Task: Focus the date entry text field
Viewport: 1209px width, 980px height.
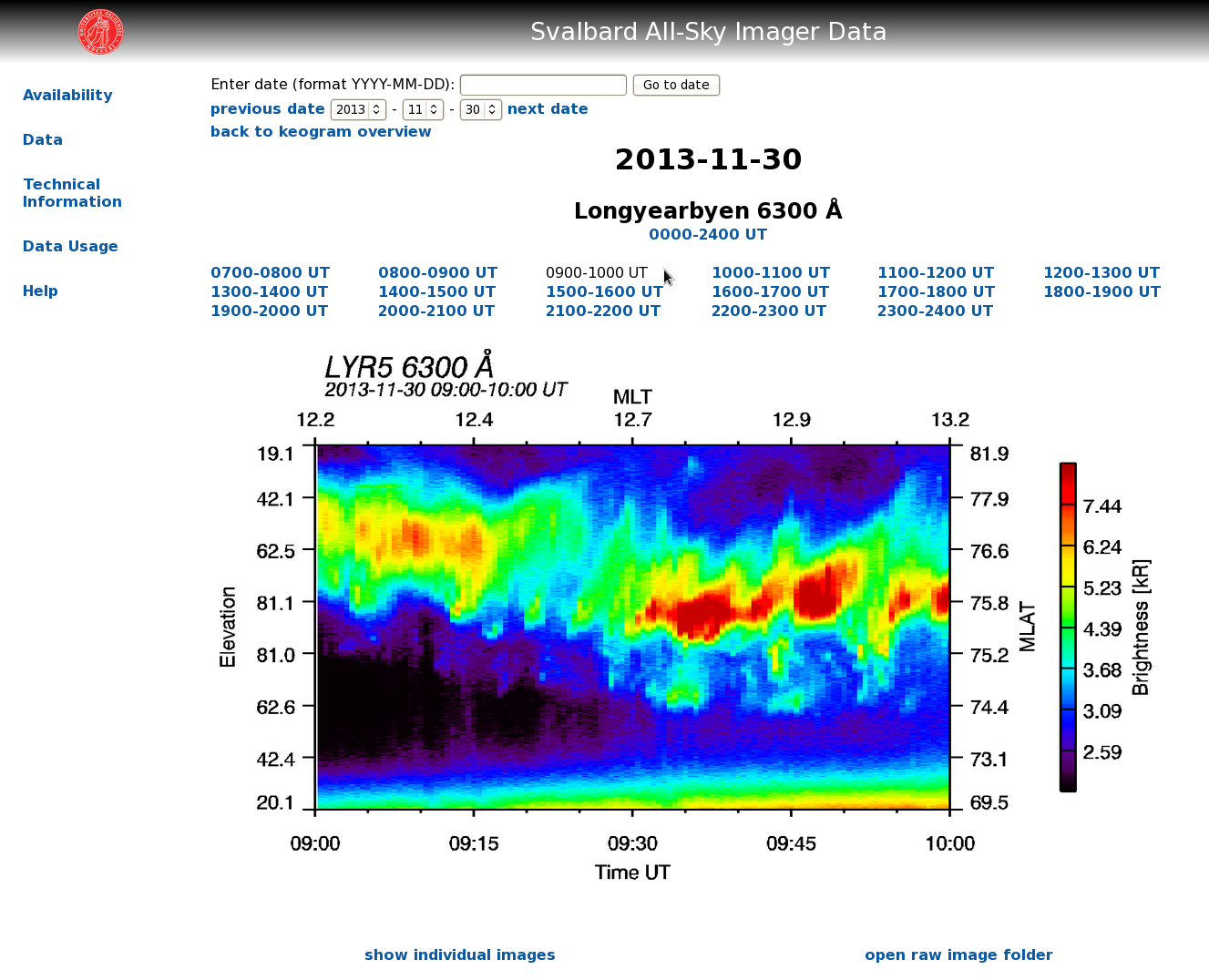Action: coord(543,85)
